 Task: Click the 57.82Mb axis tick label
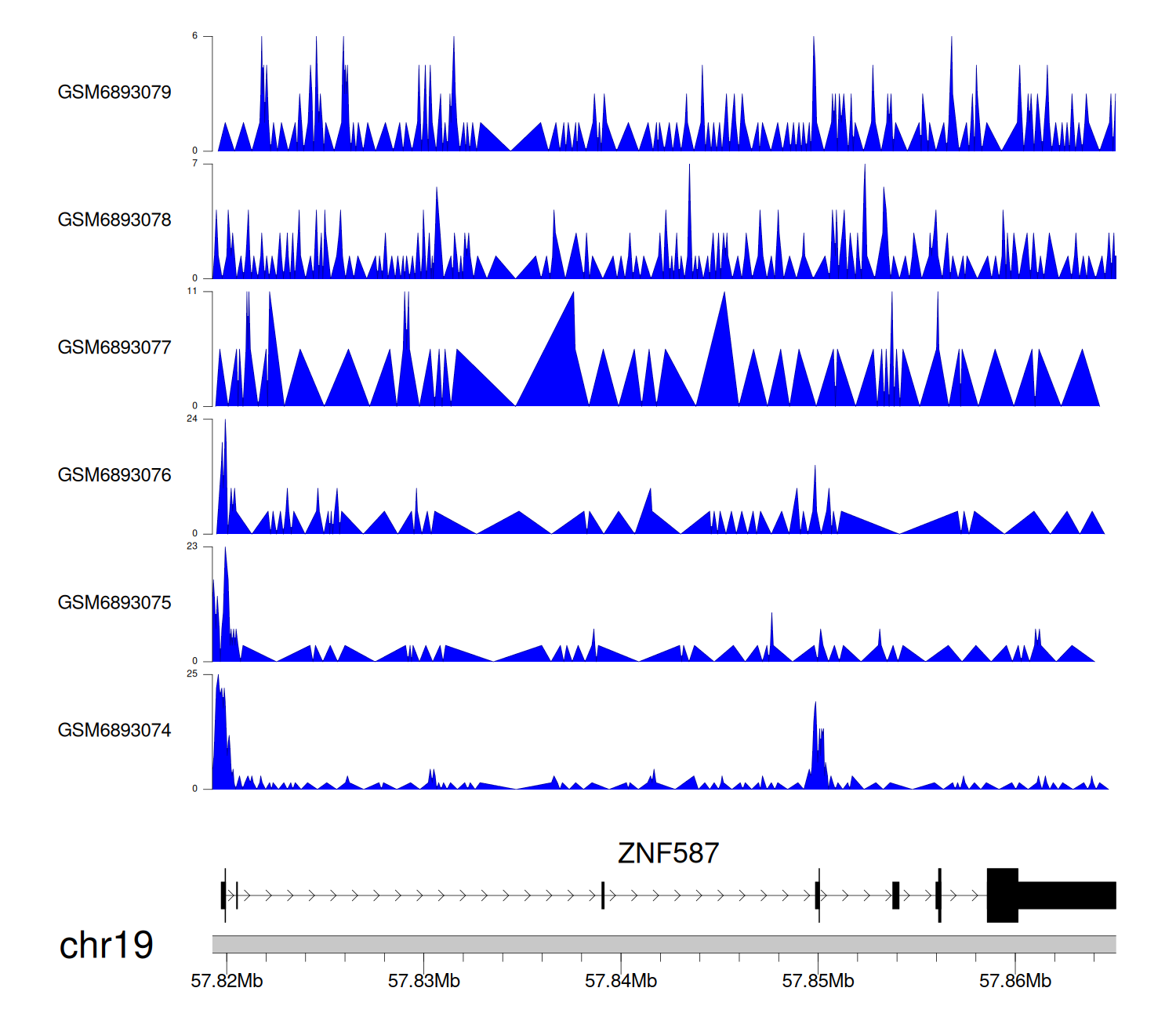pos(227,982)
